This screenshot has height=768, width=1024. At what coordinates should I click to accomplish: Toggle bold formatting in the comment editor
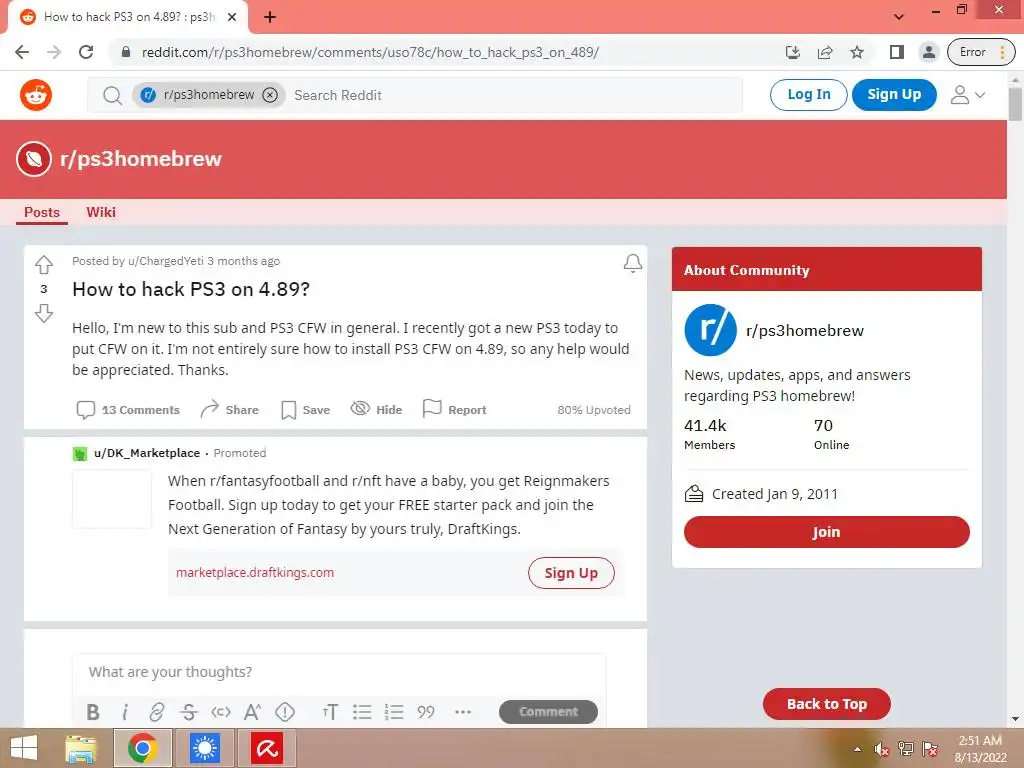tap(93, 712)
